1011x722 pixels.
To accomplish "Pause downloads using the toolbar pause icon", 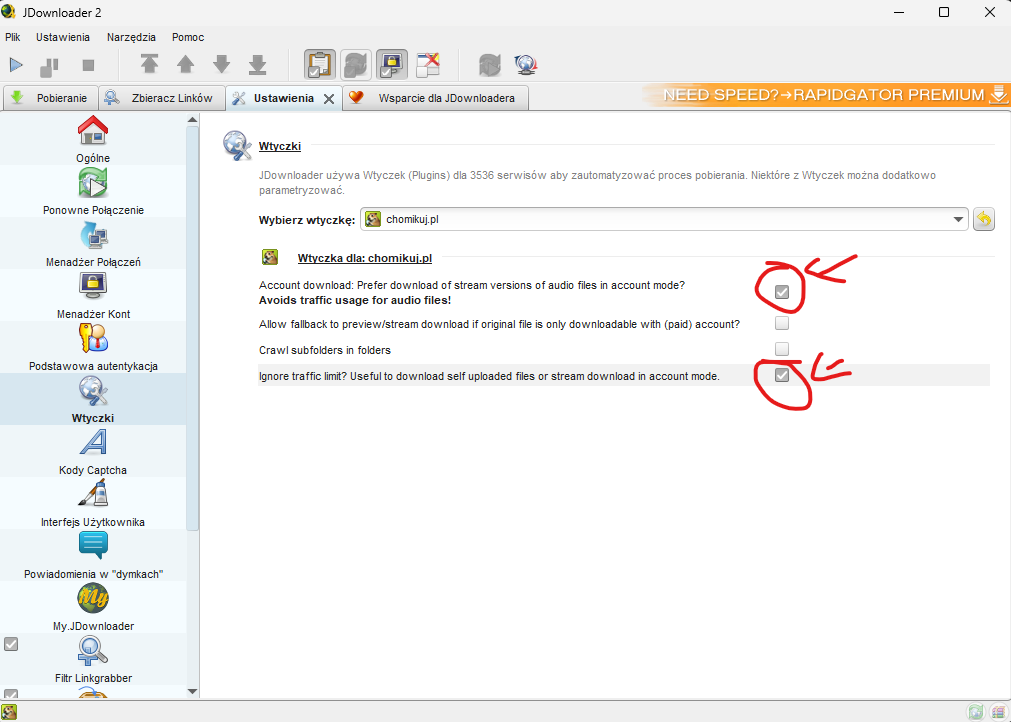I will [50, 65].
